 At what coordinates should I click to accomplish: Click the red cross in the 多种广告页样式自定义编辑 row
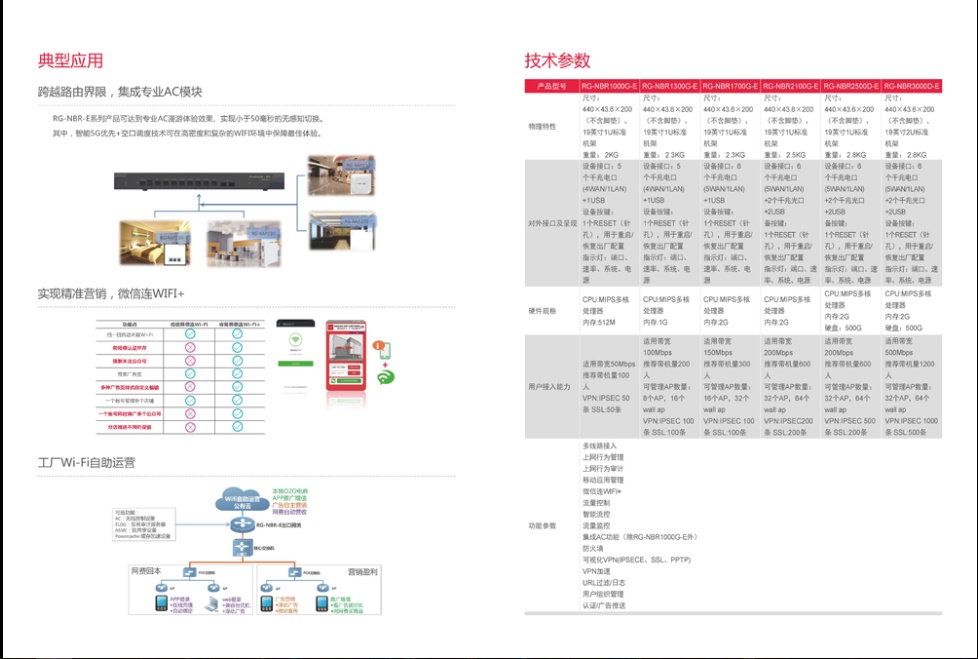point(190,387)
